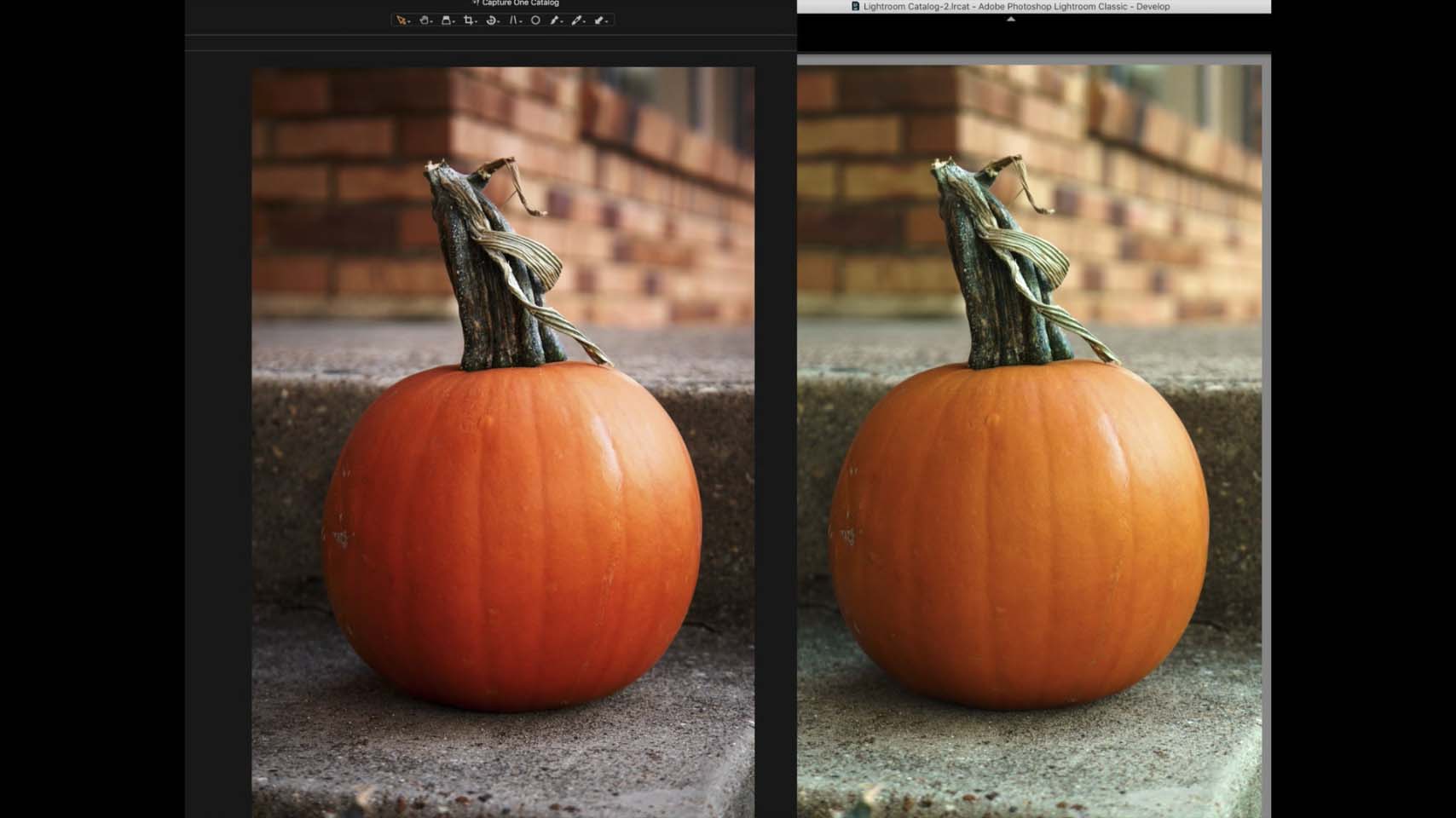Choose the Draw Mask brush tool
The image size is (1456, 818).
tap(555, 20)
